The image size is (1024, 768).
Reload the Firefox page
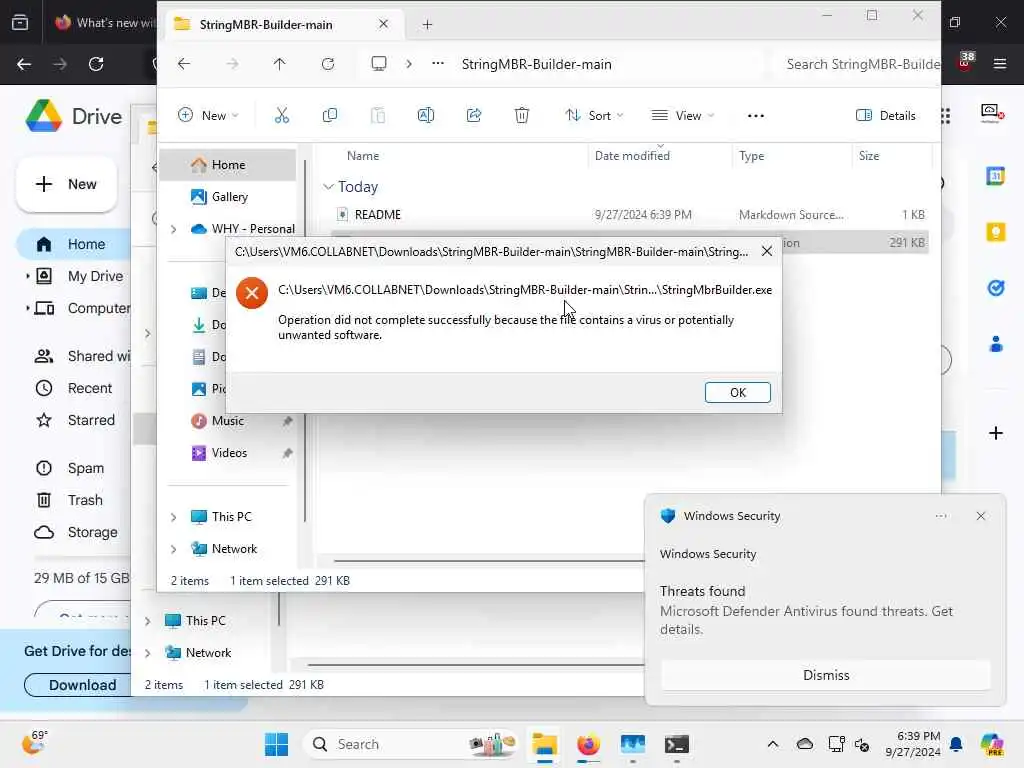coord(96,64)
